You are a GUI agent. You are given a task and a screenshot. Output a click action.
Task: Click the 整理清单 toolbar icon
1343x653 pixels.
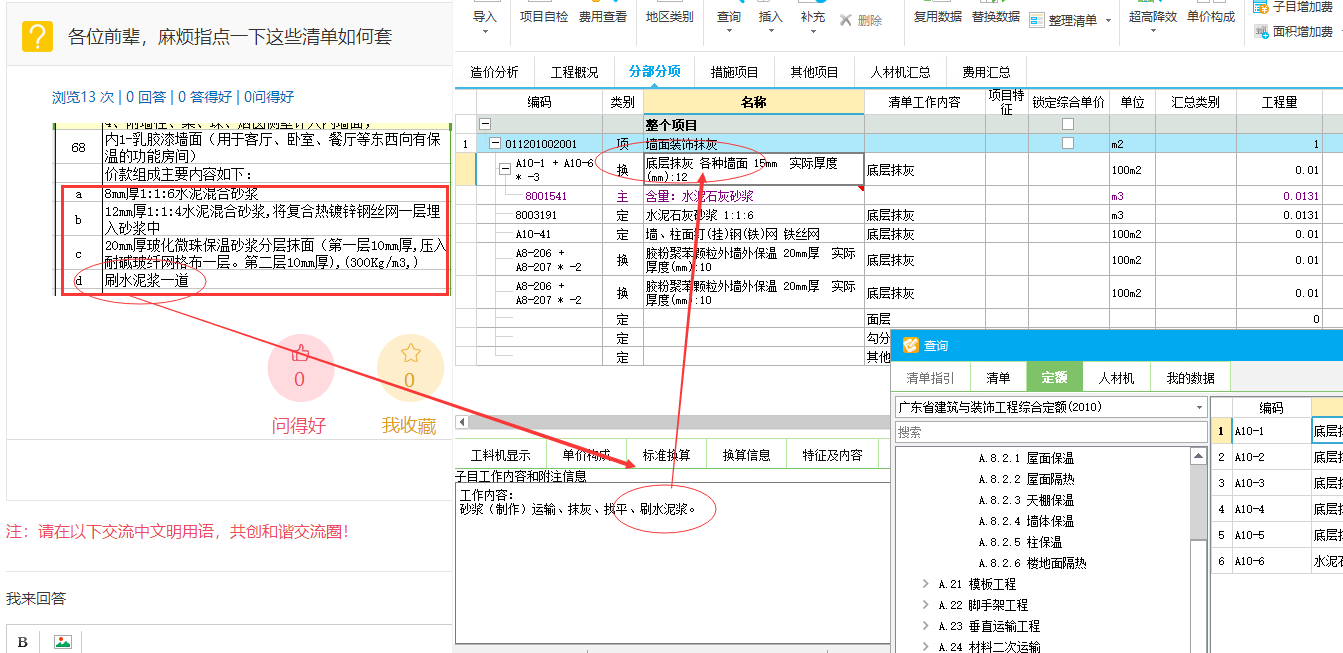click(x=1036, y=20)
